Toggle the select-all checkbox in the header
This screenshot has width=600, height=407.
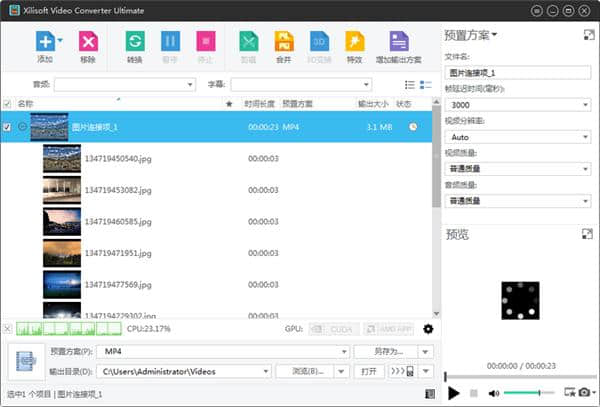pyautogui.click(x=8, y=103)
